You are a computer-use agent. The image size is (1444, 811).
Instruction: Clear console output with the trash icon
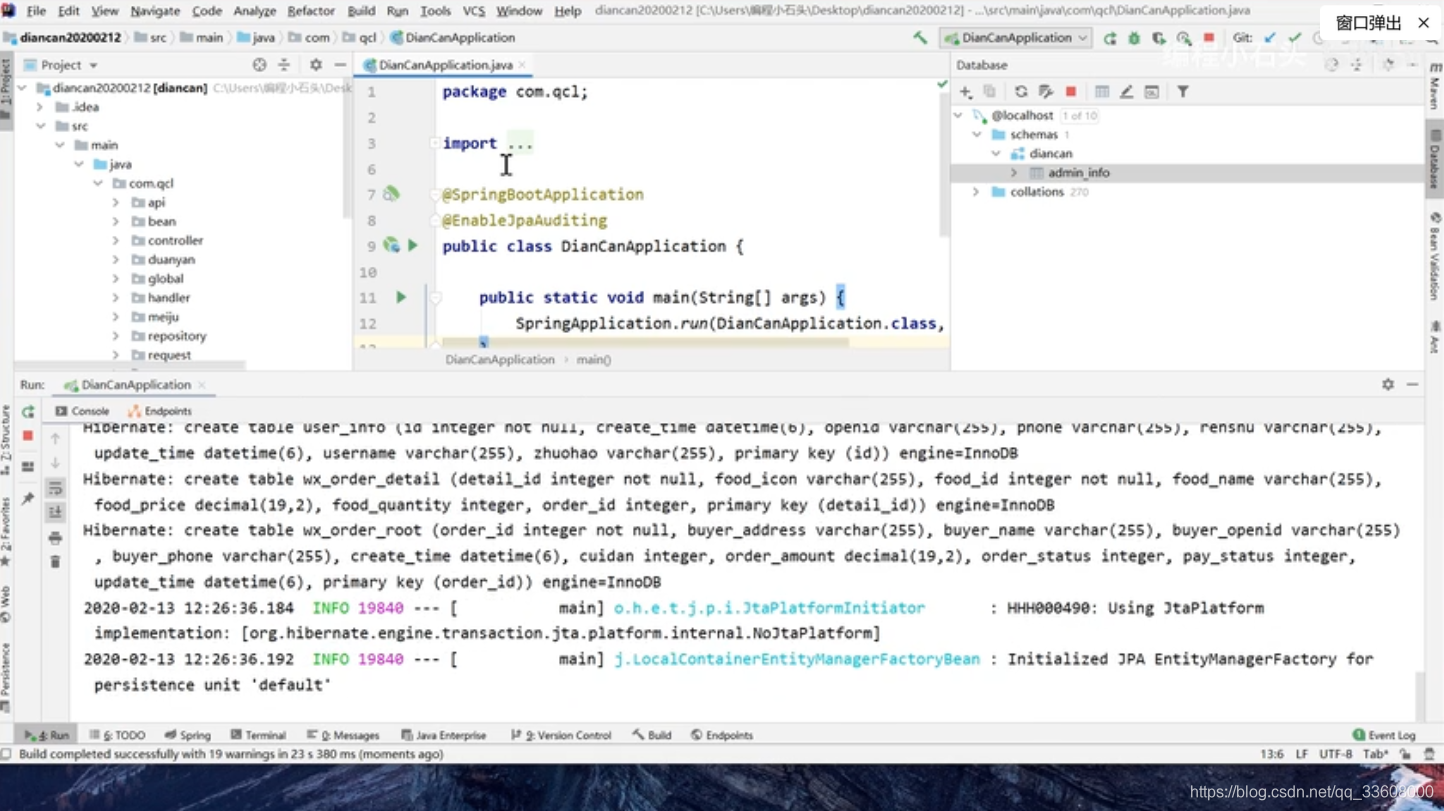click(55, 562)
